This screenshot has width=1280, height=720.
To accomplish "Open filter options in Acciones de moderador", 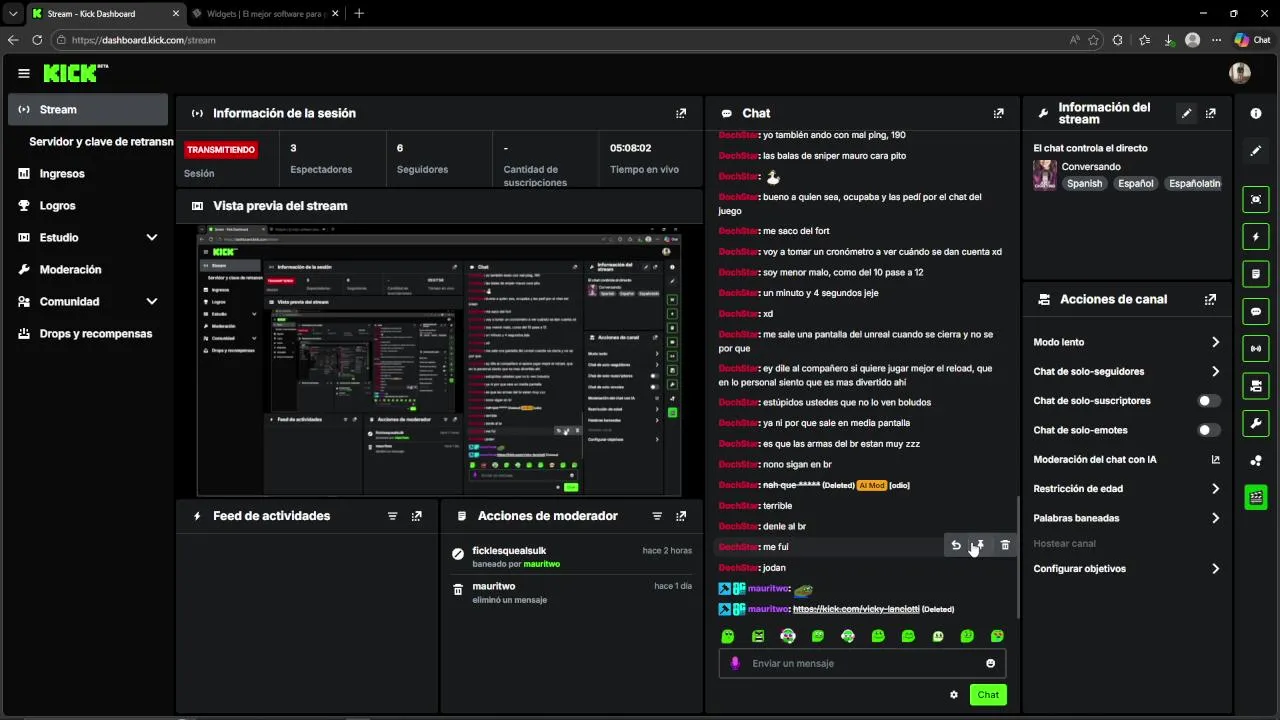I will (657, 516).
